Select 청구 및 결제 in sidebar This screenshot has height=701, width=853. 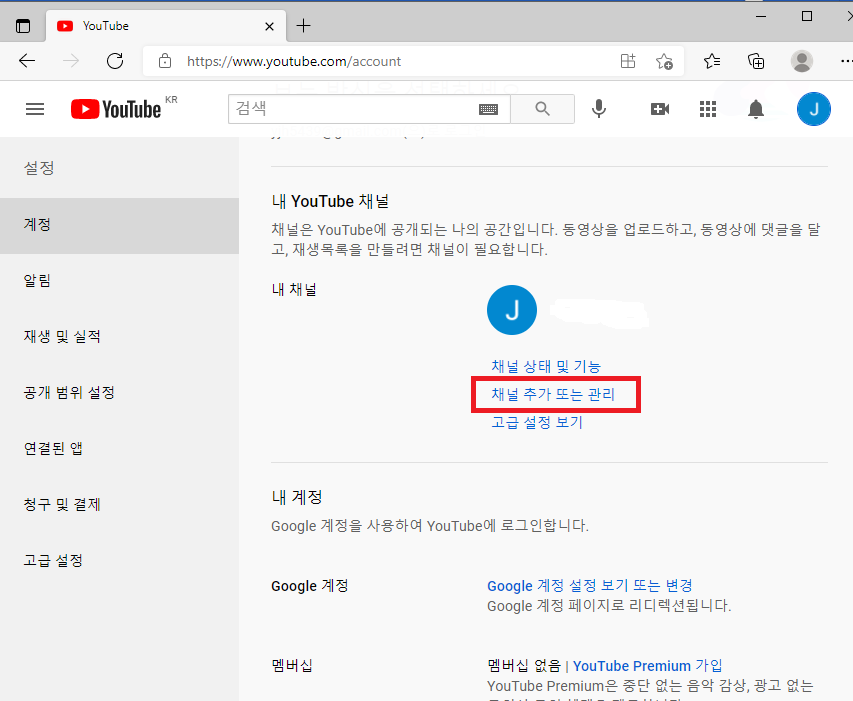[119, 505]
